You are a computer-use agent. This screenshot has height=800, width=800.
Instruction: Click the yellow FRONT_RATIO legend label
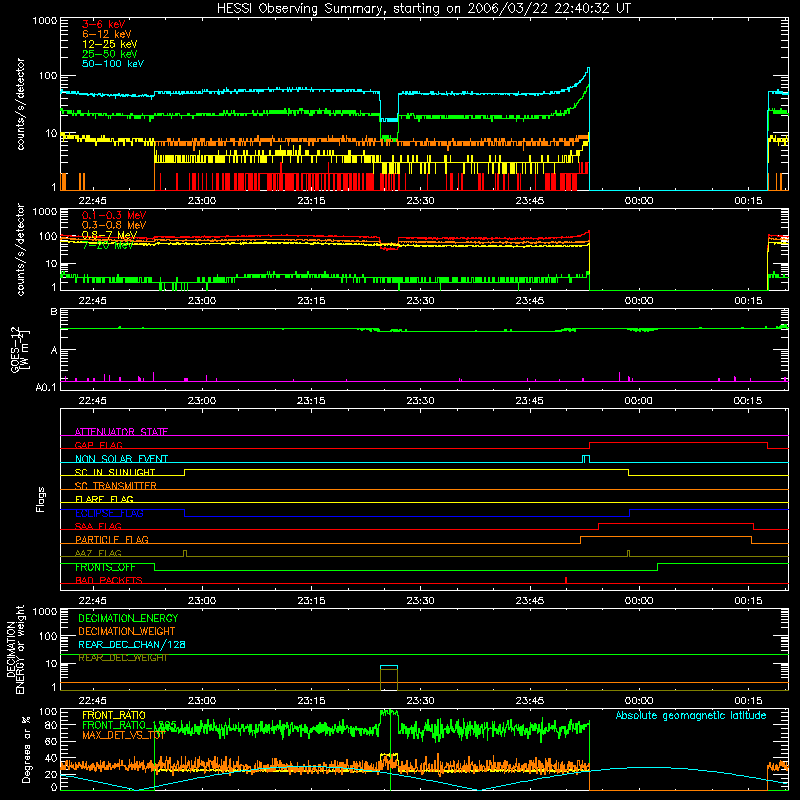pos(114,715)
